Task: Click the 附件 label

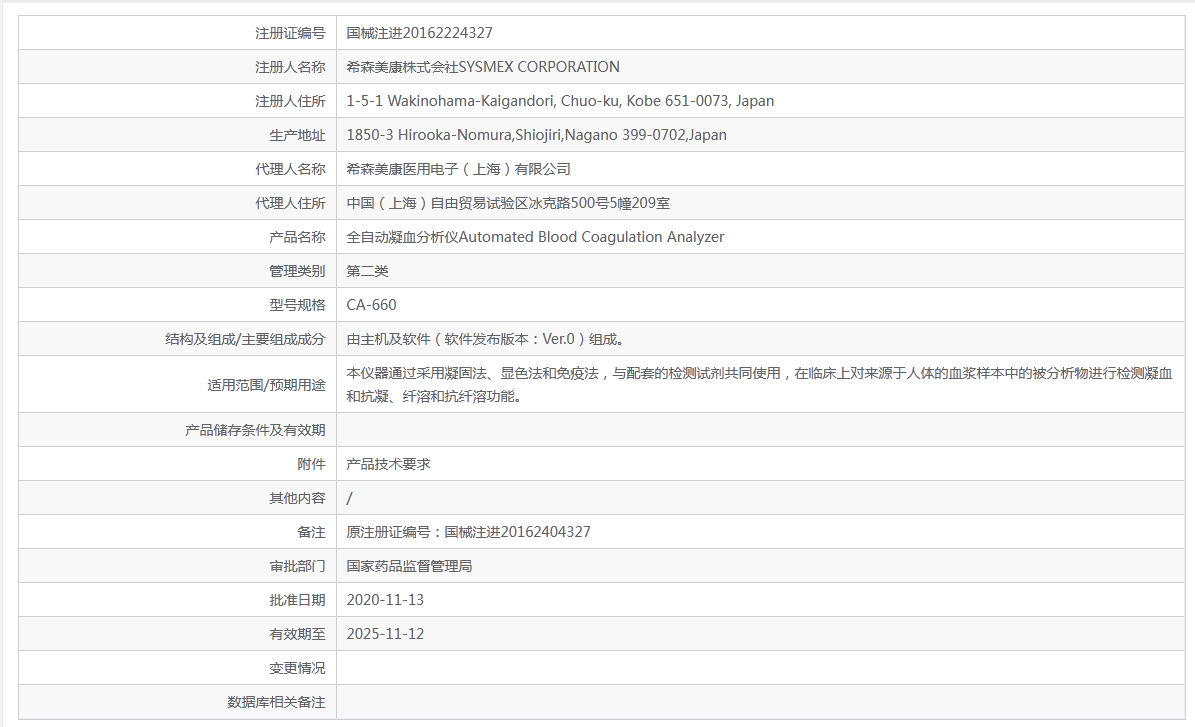Action: click(311, 464)
